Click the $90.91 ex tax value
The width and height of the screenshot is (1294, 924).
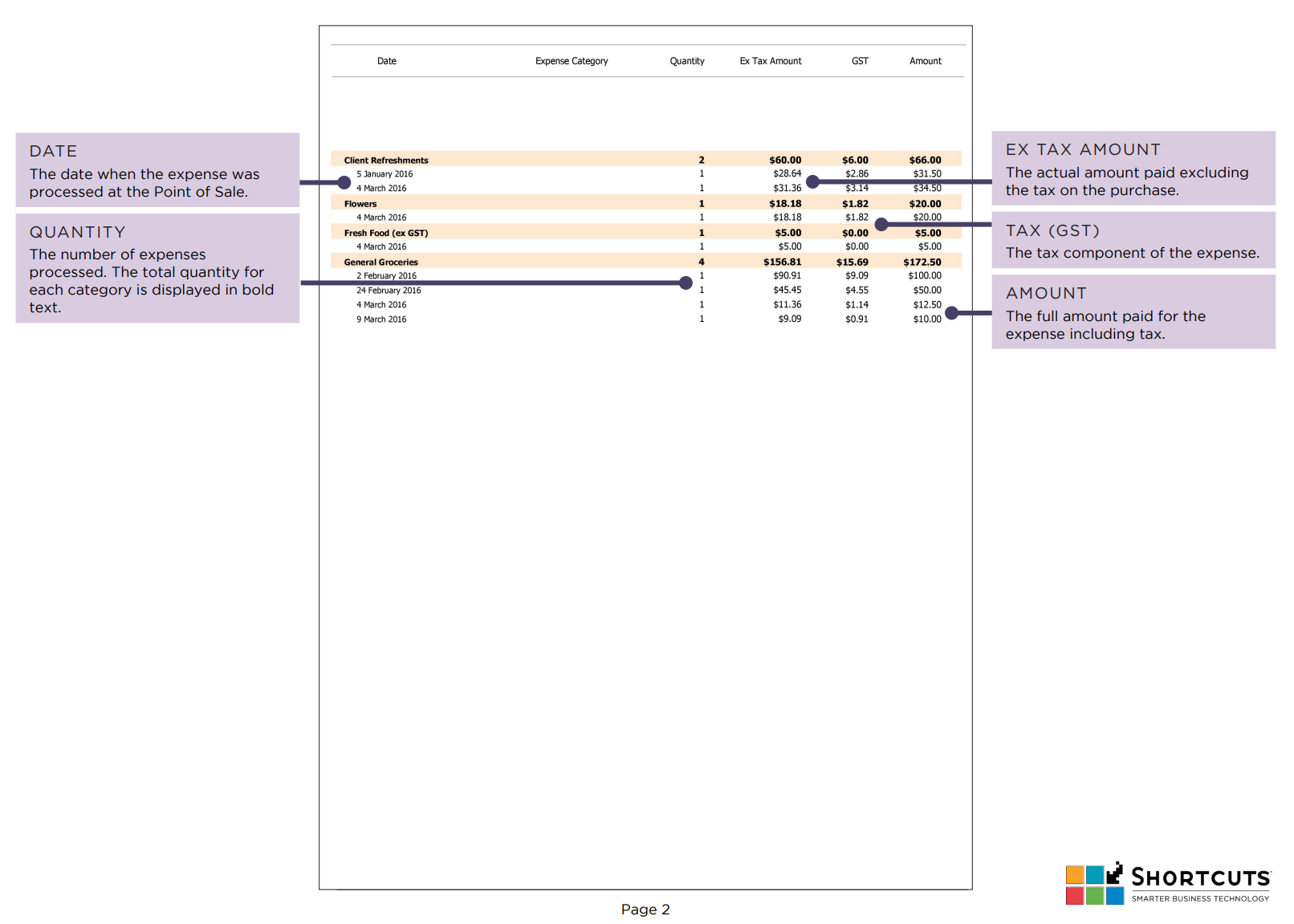[787, 275]
